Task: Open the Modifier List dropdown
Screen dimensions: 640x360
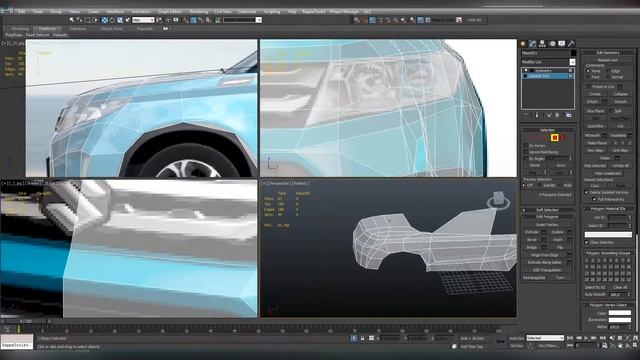Action: pyautogui.click(x=548, y=62)
